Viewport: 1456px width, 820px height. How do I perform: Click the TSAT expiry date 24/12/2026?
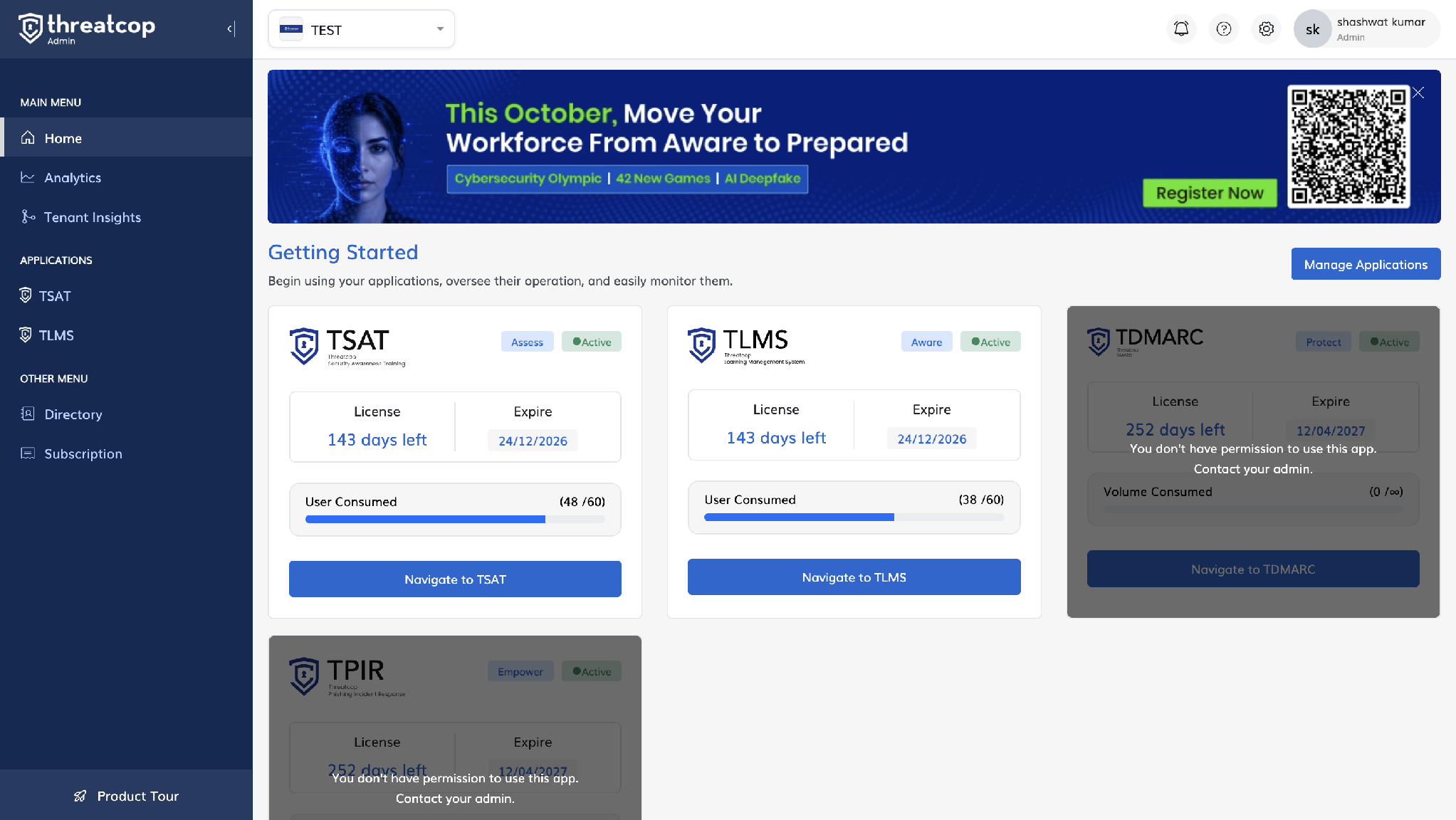[533, 441]
